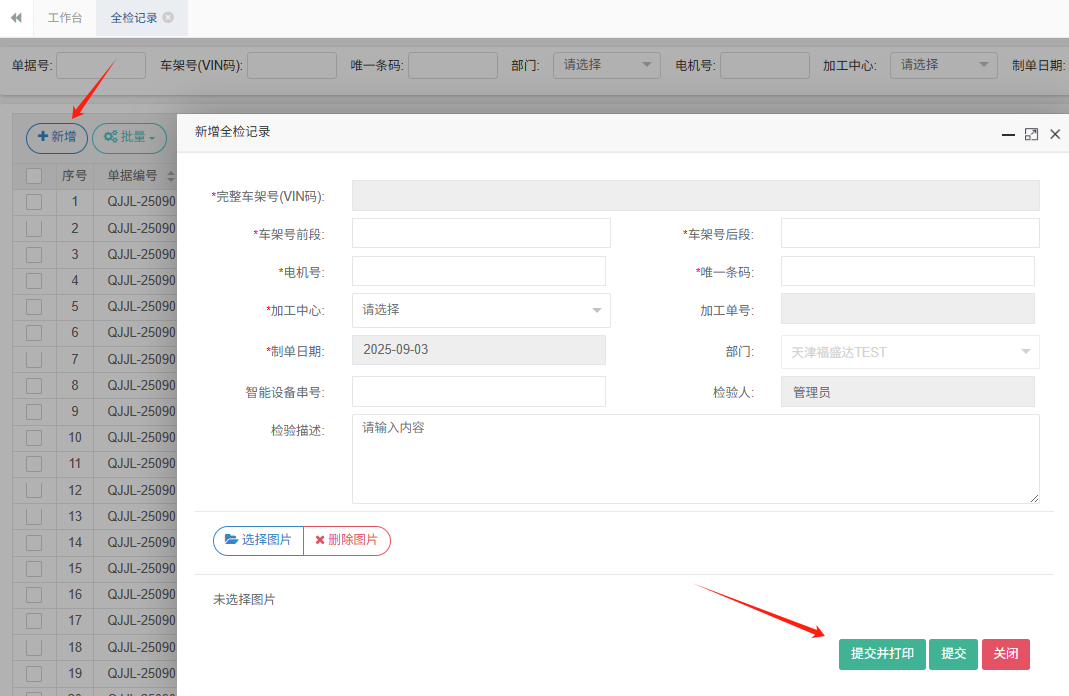Focus the 车架号前段 input field
The height and width of the screenshot is (696, 1069).
(x=481, y=233)
